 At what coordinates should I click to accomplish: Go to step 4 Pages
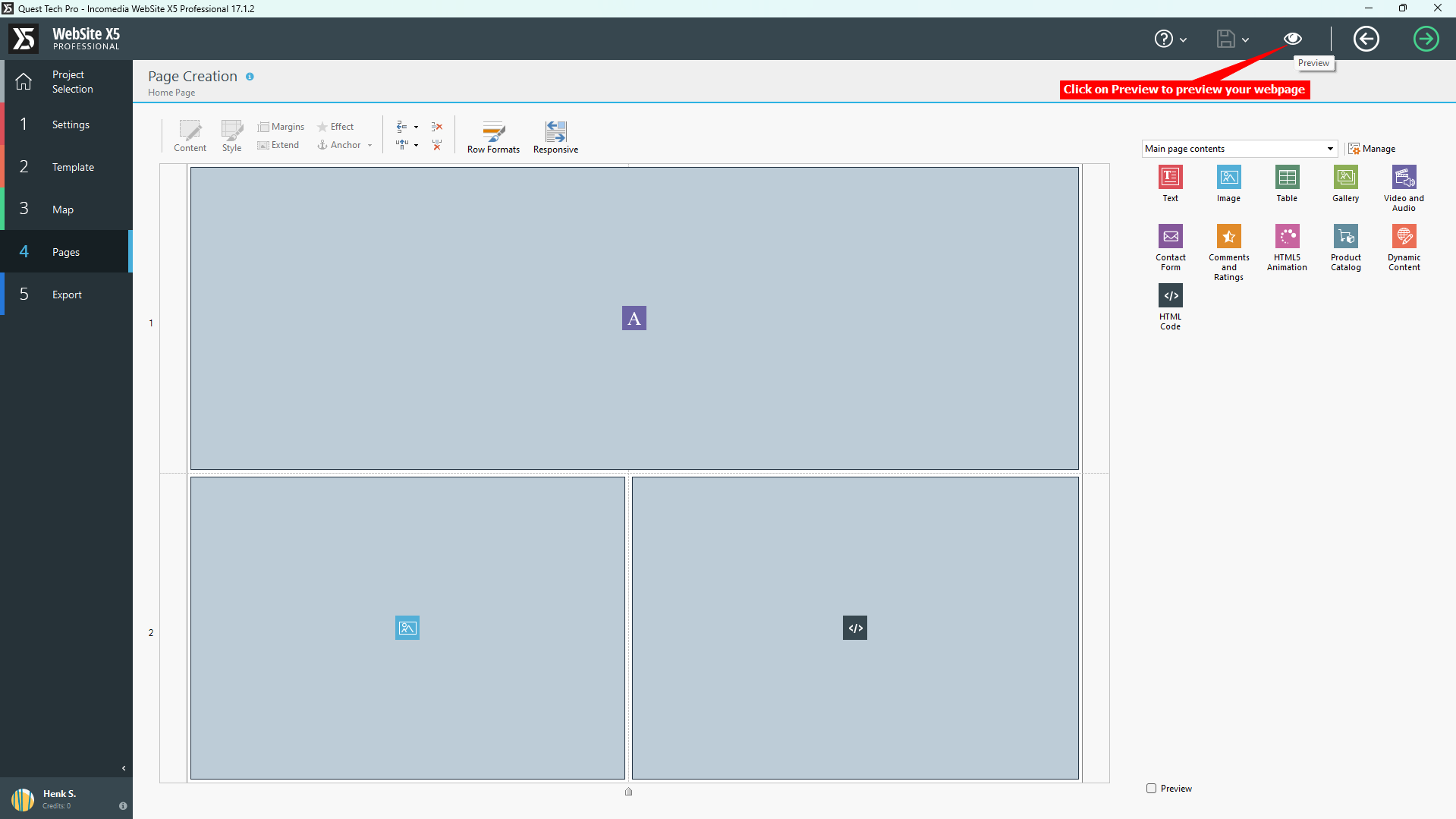tap(66, 252)
